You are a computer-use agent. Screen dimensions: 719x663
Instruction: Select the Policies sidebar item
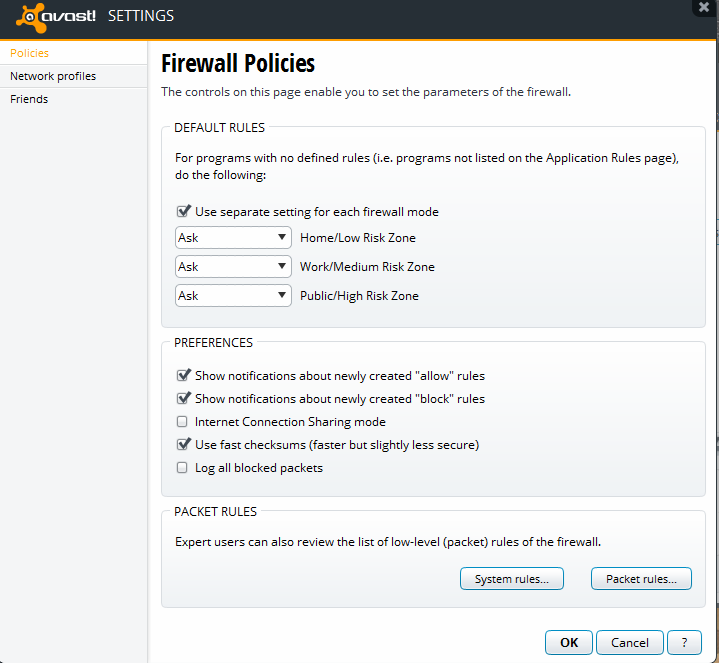coord(29,53)
